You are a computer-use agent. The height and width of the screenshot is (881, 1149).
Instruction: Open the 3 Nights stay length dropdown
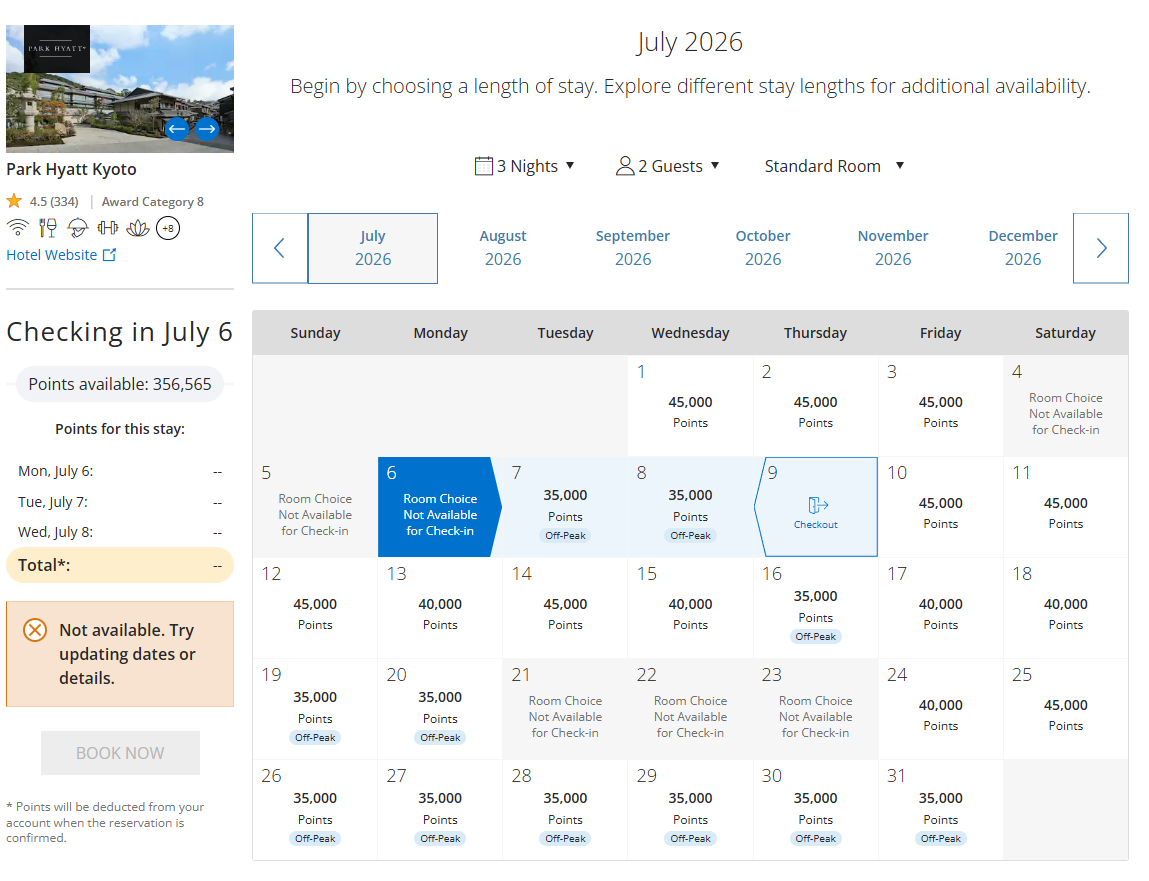525,166
